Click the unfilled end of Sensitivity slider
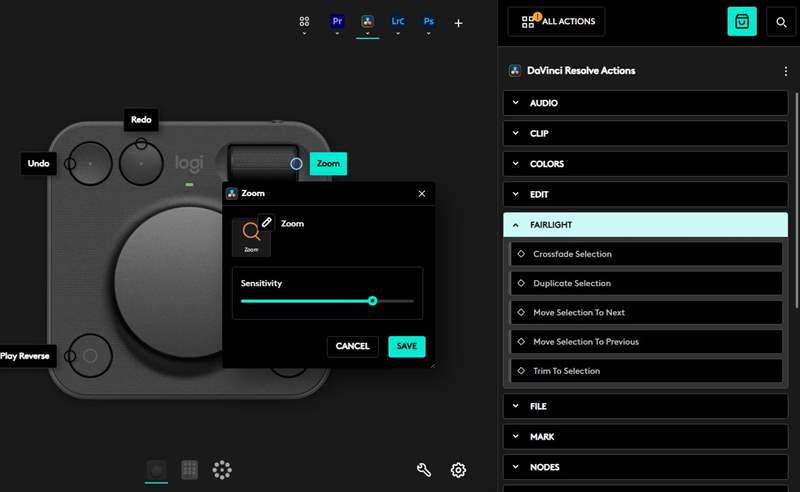The image size is (800, 492). pyautogui.click(x=396, y=301)
